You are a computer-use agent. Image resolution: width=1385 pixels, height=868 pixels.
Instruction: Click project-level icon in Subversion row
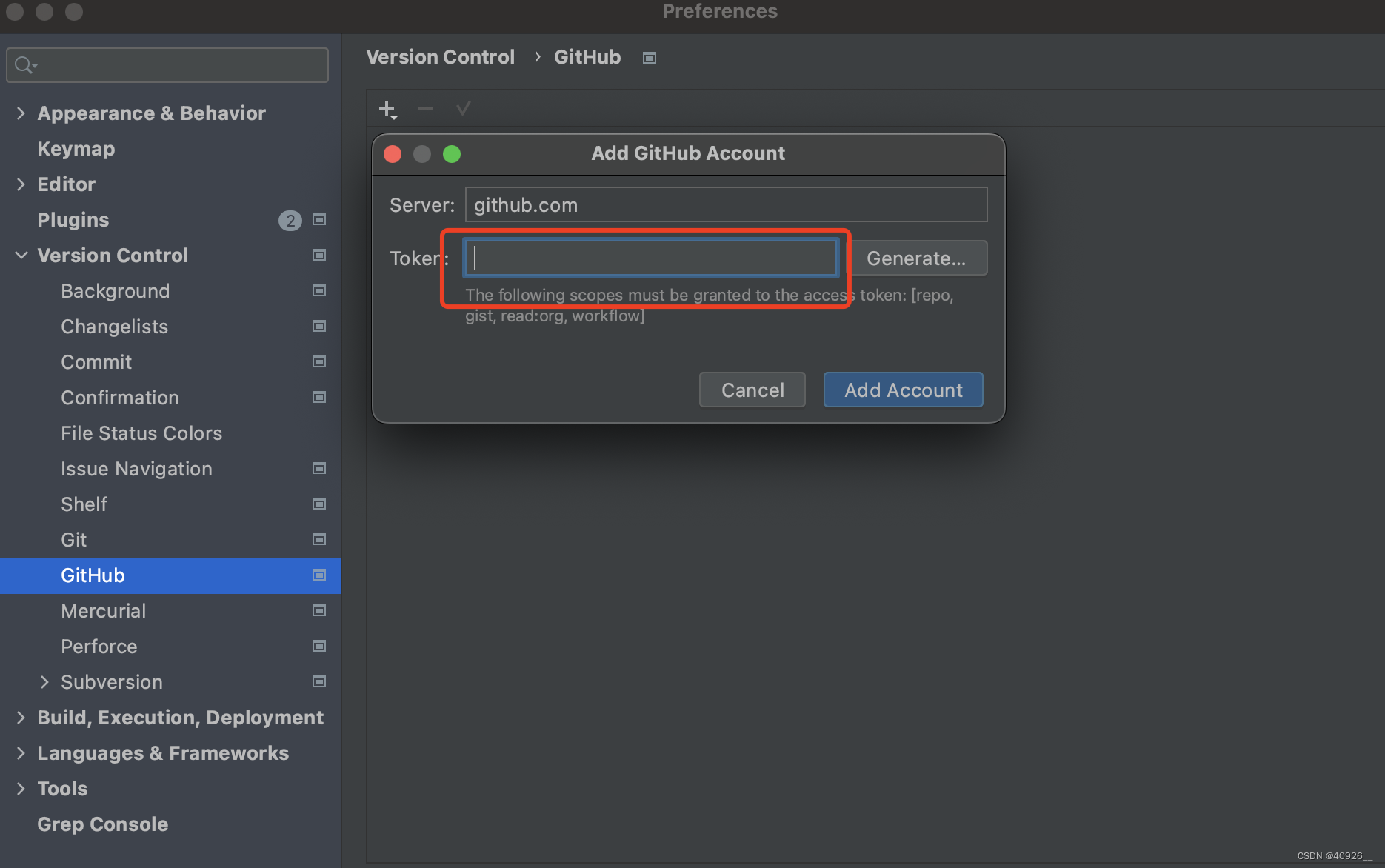(319, 681)
